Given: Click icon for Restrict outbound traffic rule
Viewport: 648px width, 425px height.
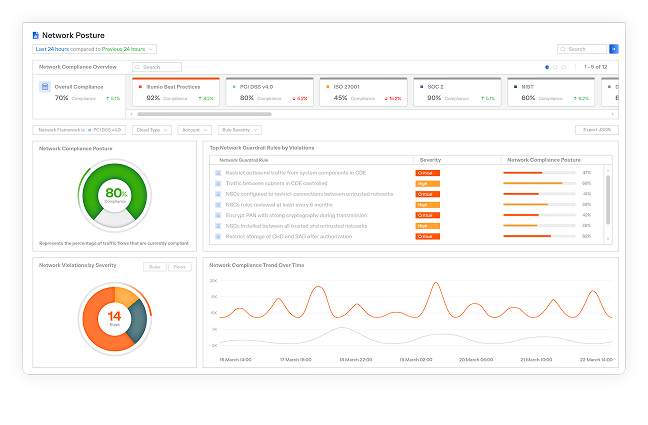Looking at the screenshot, I should 218,173.
